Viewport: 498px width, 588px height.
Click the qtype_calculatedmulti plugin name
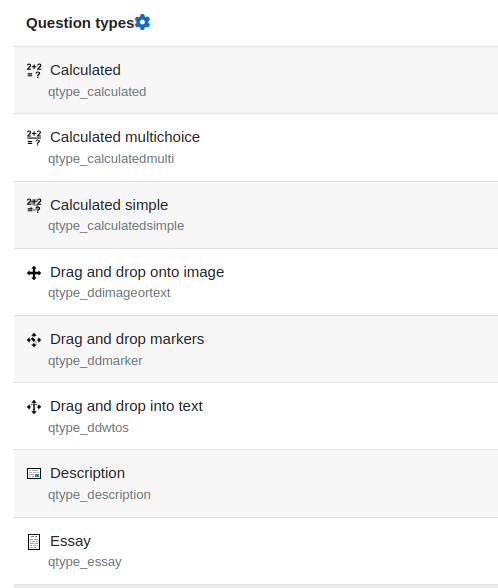[x=111, y=159]
